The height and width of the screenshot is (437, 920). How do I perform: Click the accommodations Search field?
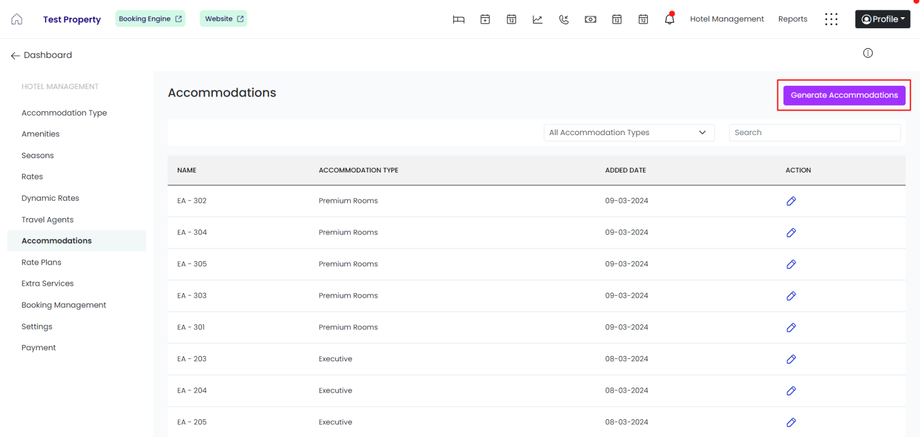[x=814, y=132]
